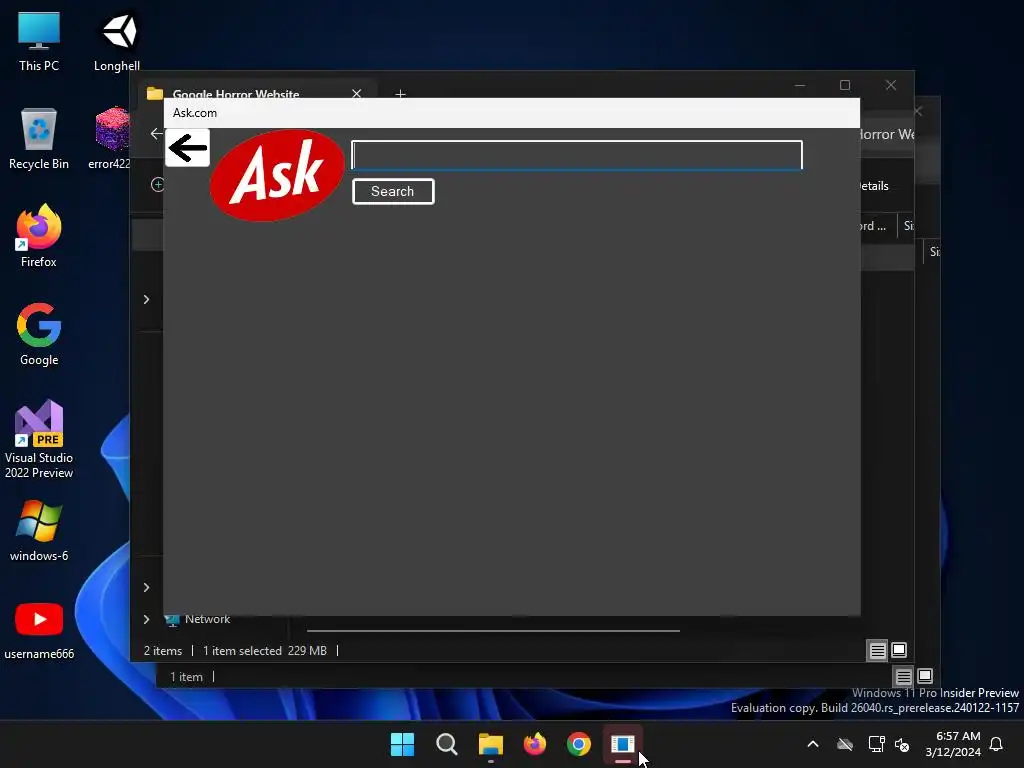This screenshot has width=1024, height=768.
Task: Open the Windows Start menu
Action: click(402, 744)
